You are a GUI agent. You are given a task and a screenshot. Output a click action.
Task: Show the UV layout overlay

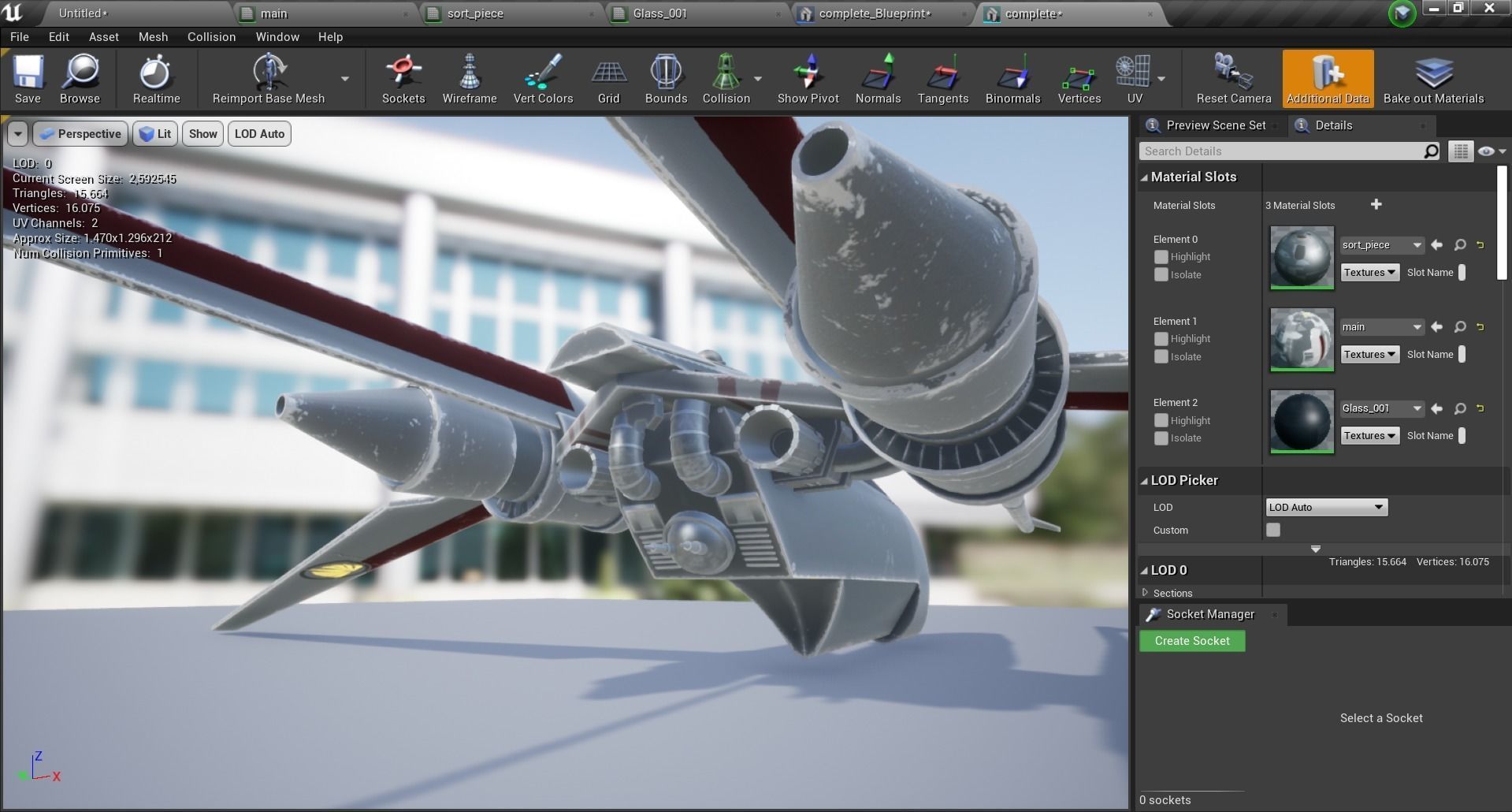pyautogui.click(x=1135, y=78)
